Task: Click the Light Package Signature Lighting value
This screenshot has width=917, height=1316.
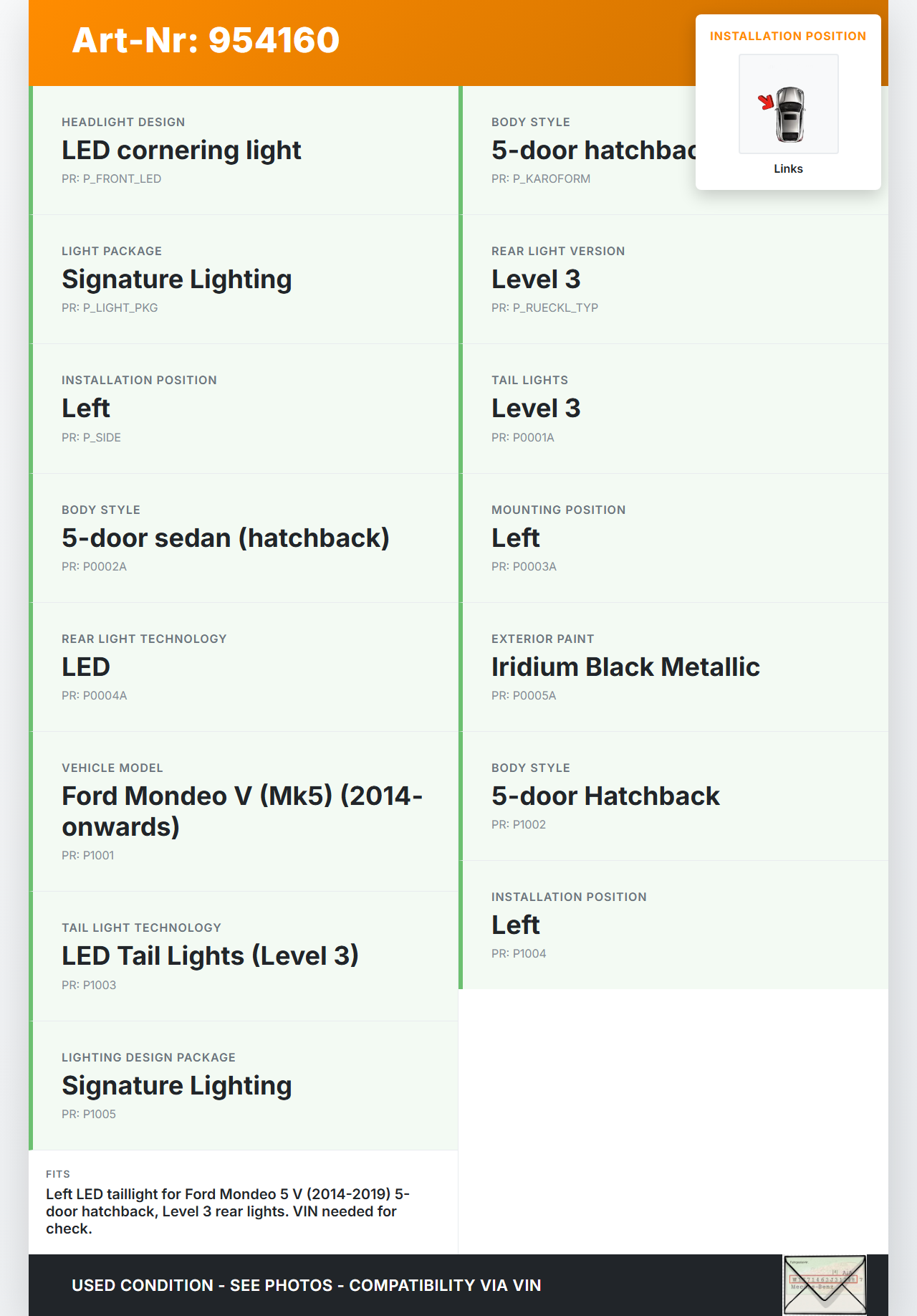Action: point(176,280)
